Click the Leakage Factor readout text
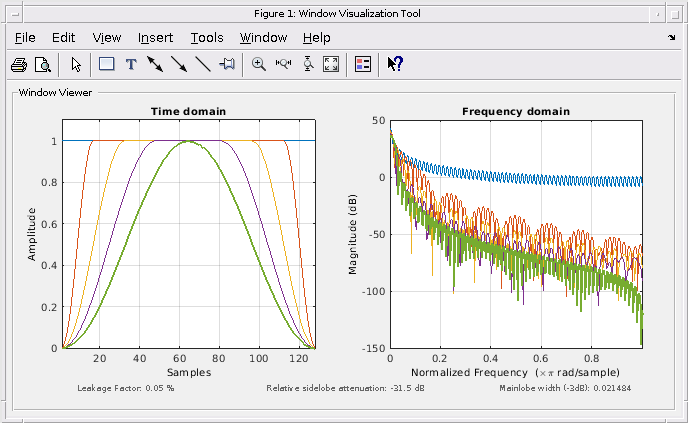688x423 pixels. (x=126, y=388)
